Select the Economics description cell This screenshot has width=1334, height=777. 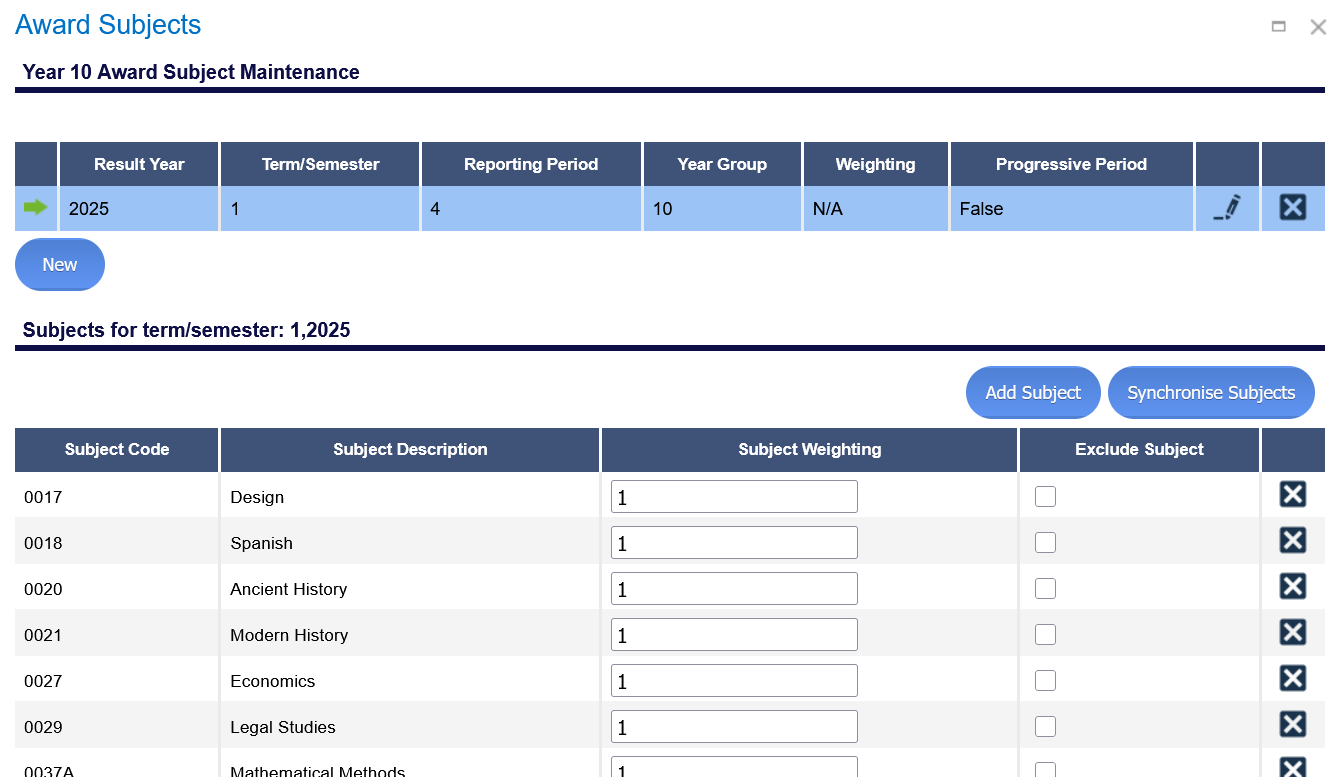pyautogui.click(x=410, y=681)
